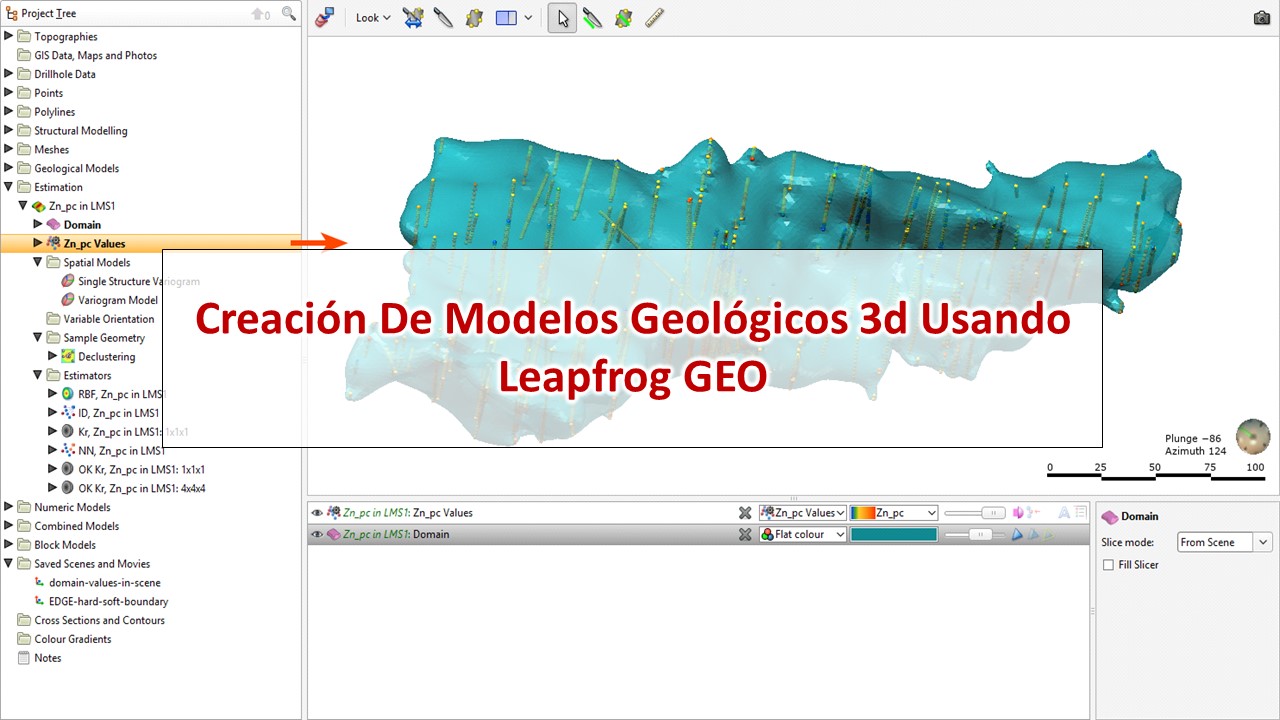Click the Kr 1x1x1 estimator icon
The height and width of the screenshot is (720, 1280).
68,432
